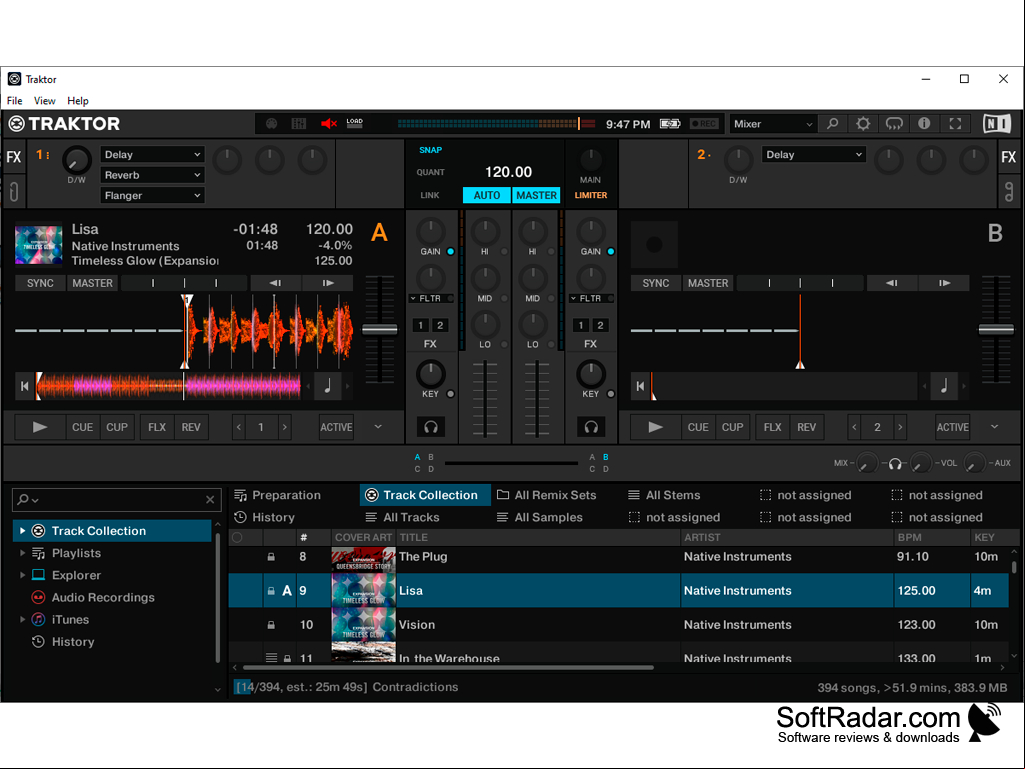1025x769 pixels.
Task: Click the Lisa cover art on Deck A
Action: (39, 245)
